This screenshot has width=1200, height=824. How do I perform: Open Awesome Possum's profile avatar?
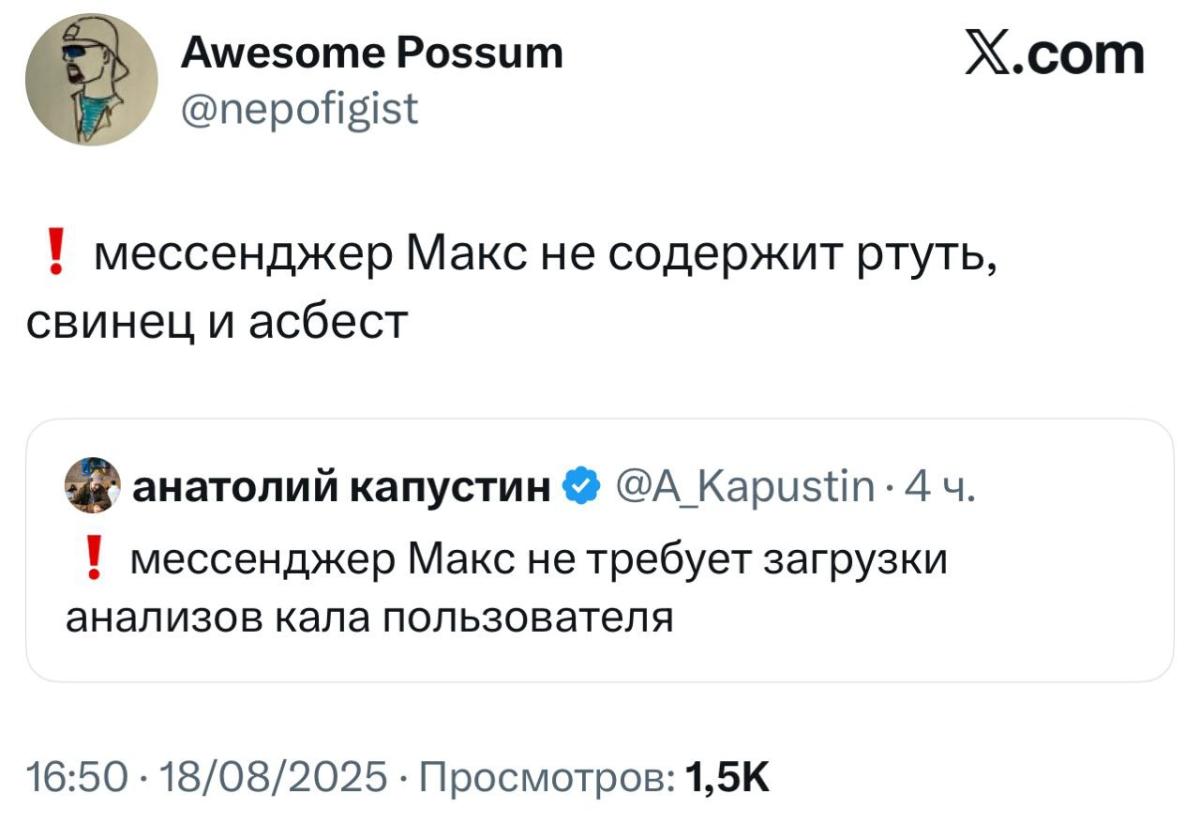point(92,81)
